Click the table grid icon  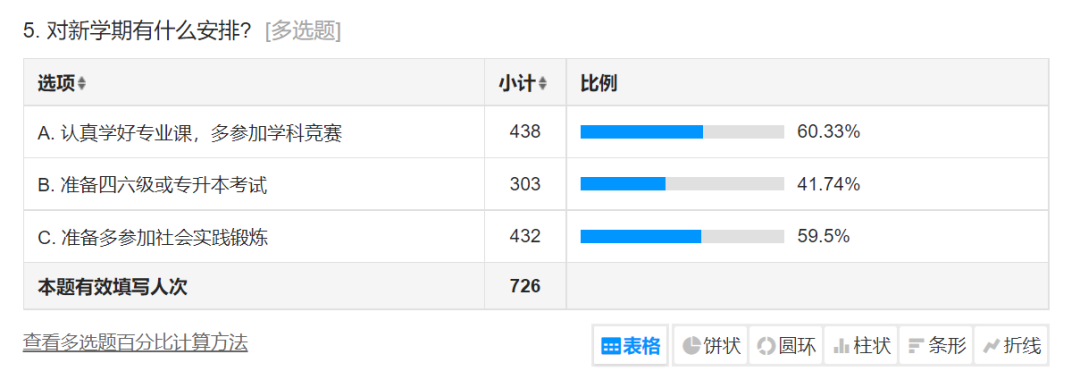tap(610, 346)
